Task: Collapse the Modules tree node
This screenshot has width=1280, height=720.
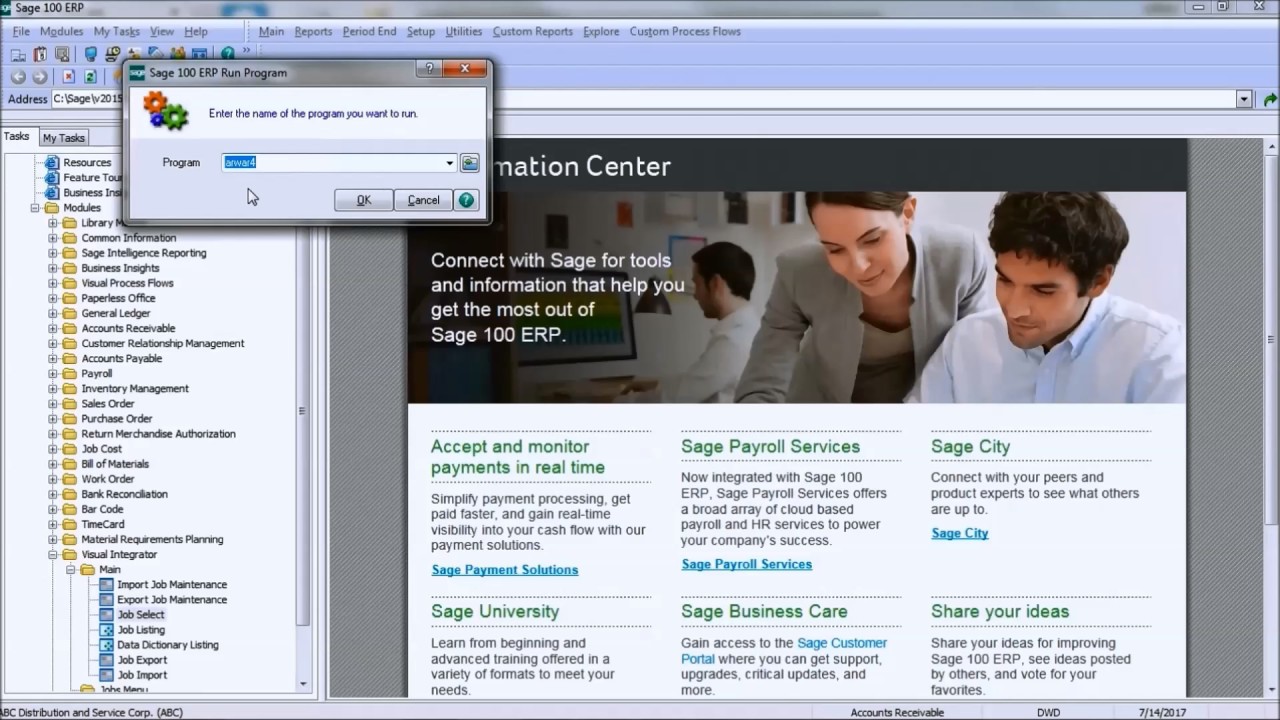Action: coord(36,208)
